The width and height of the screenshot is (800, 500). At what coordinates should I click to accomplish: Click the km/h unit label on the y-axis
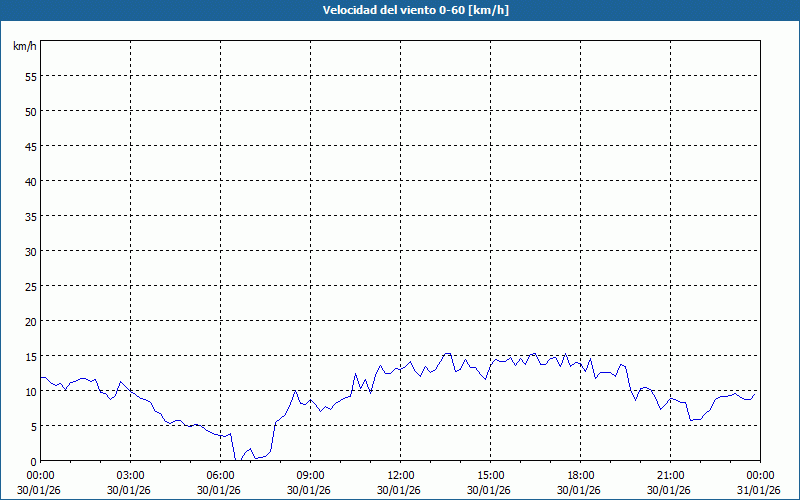pos(24,47)
